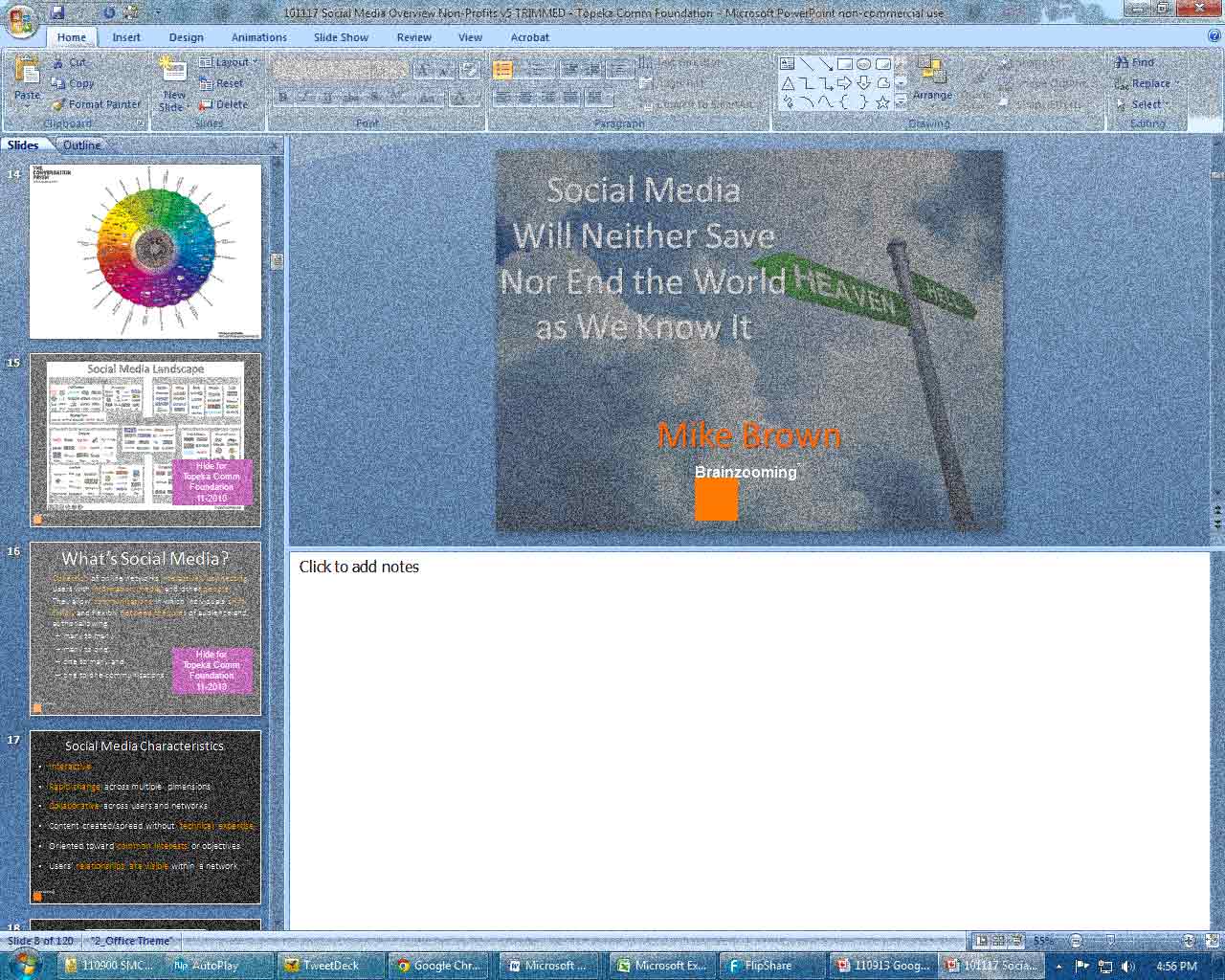Open the Design tab
The height and width of the screenshot is (980, 1225).
[186, 37]
